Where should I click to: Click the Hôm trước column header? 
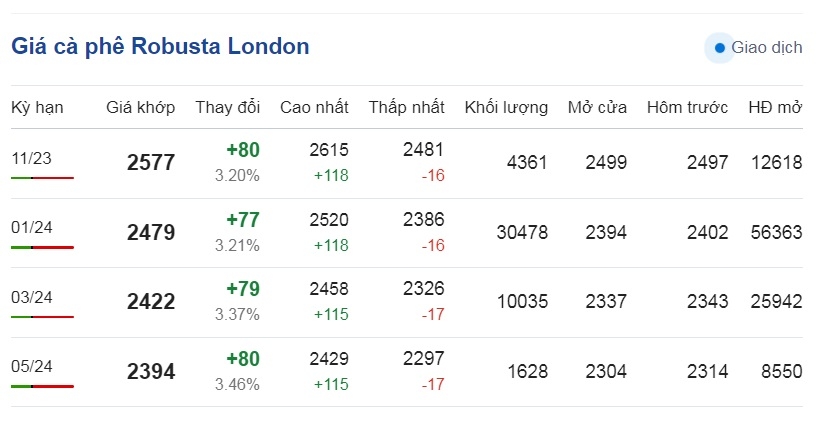(687, 107)
